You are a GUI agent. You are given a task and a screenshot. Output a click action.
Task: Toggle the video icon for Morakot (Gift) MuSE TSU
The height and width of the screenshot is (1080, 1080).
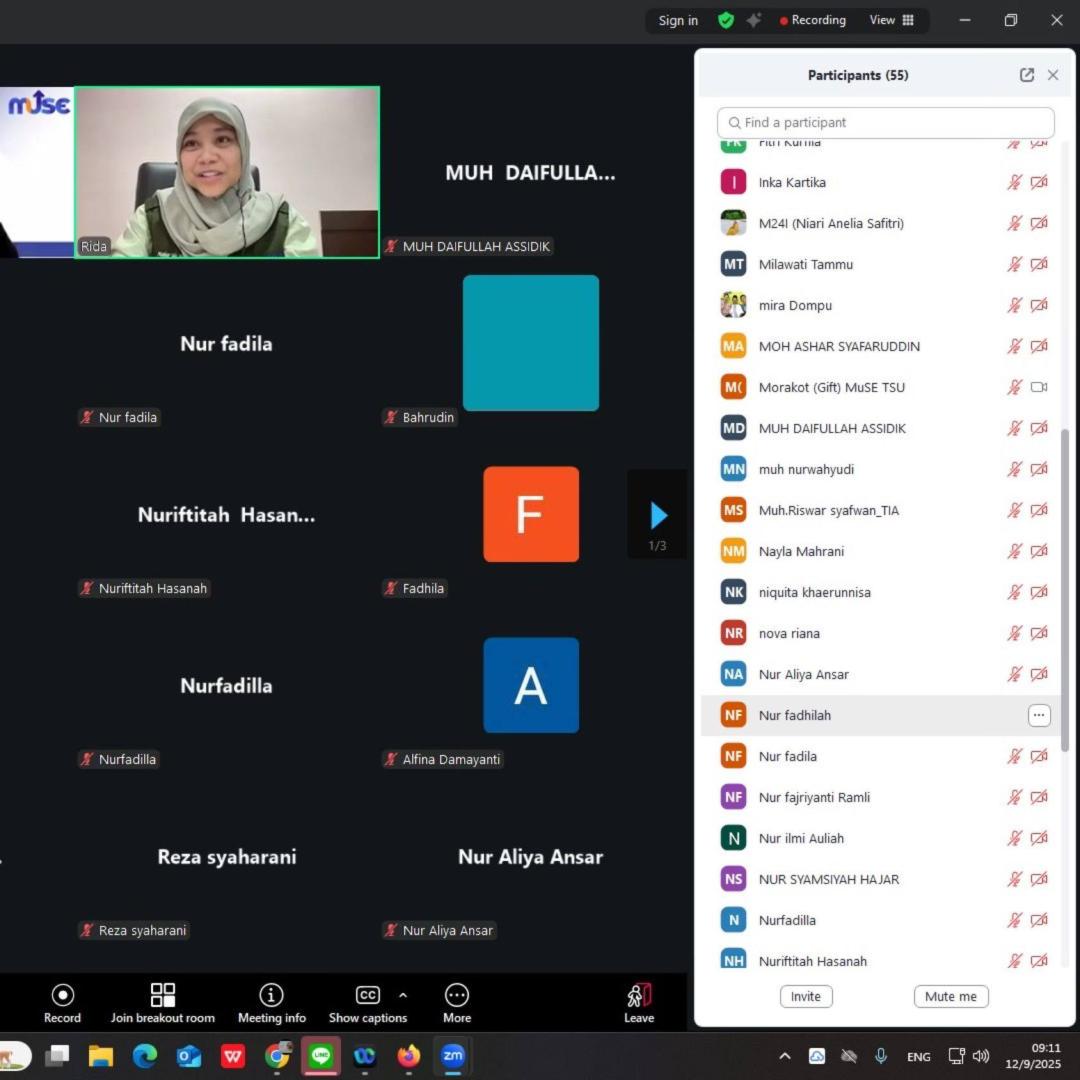[1039, 387]
